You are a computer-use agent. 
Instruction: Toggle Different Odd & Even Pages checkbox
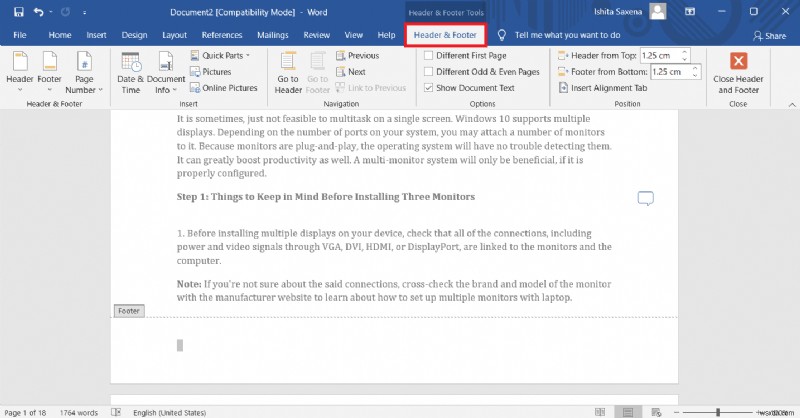tap(429, 72)
